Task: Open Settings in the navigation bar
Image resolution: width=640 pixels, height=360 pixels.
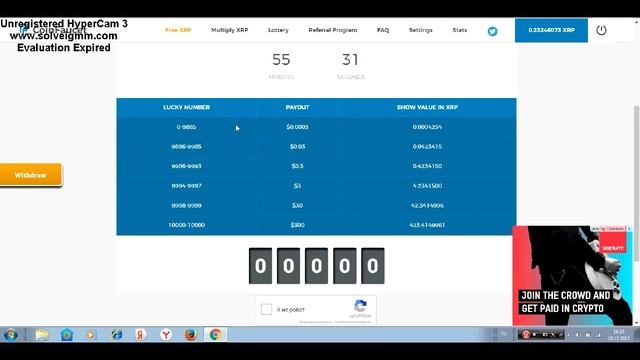Action: coord(420,30)
